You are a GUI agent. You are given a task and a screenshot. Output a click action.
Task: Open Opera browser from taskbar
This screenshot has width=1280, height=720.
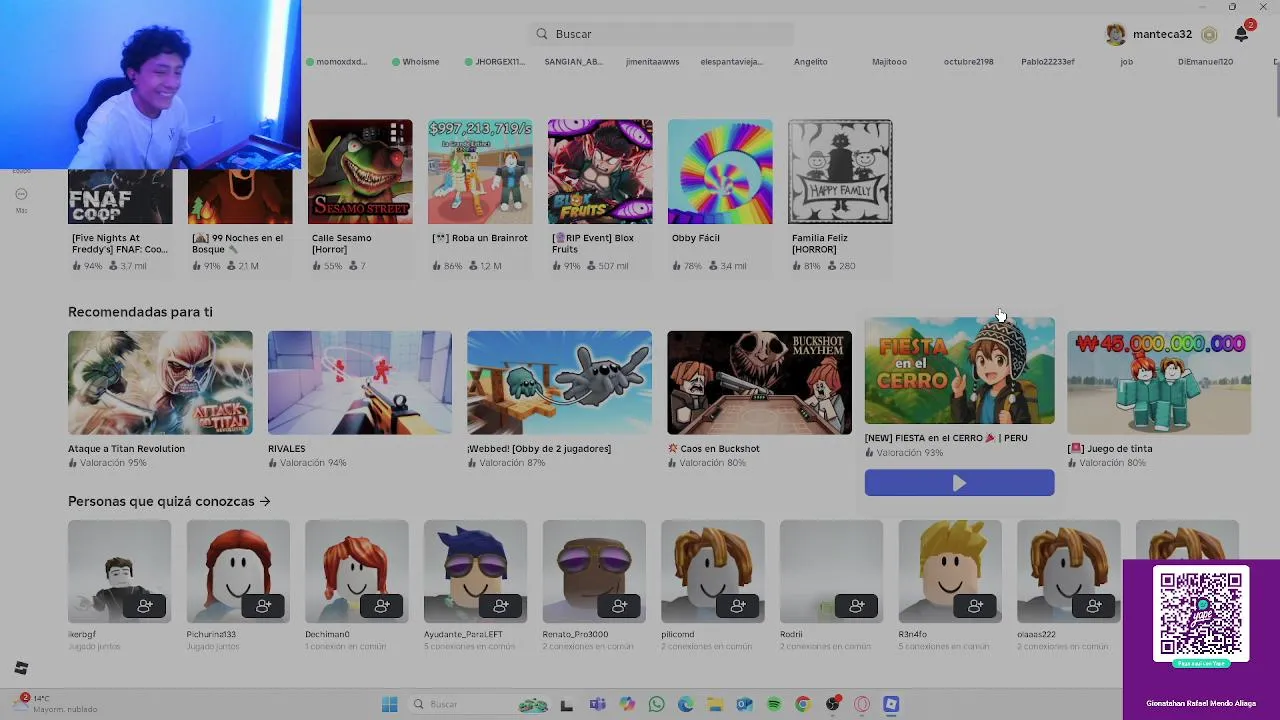pos(862,705)
